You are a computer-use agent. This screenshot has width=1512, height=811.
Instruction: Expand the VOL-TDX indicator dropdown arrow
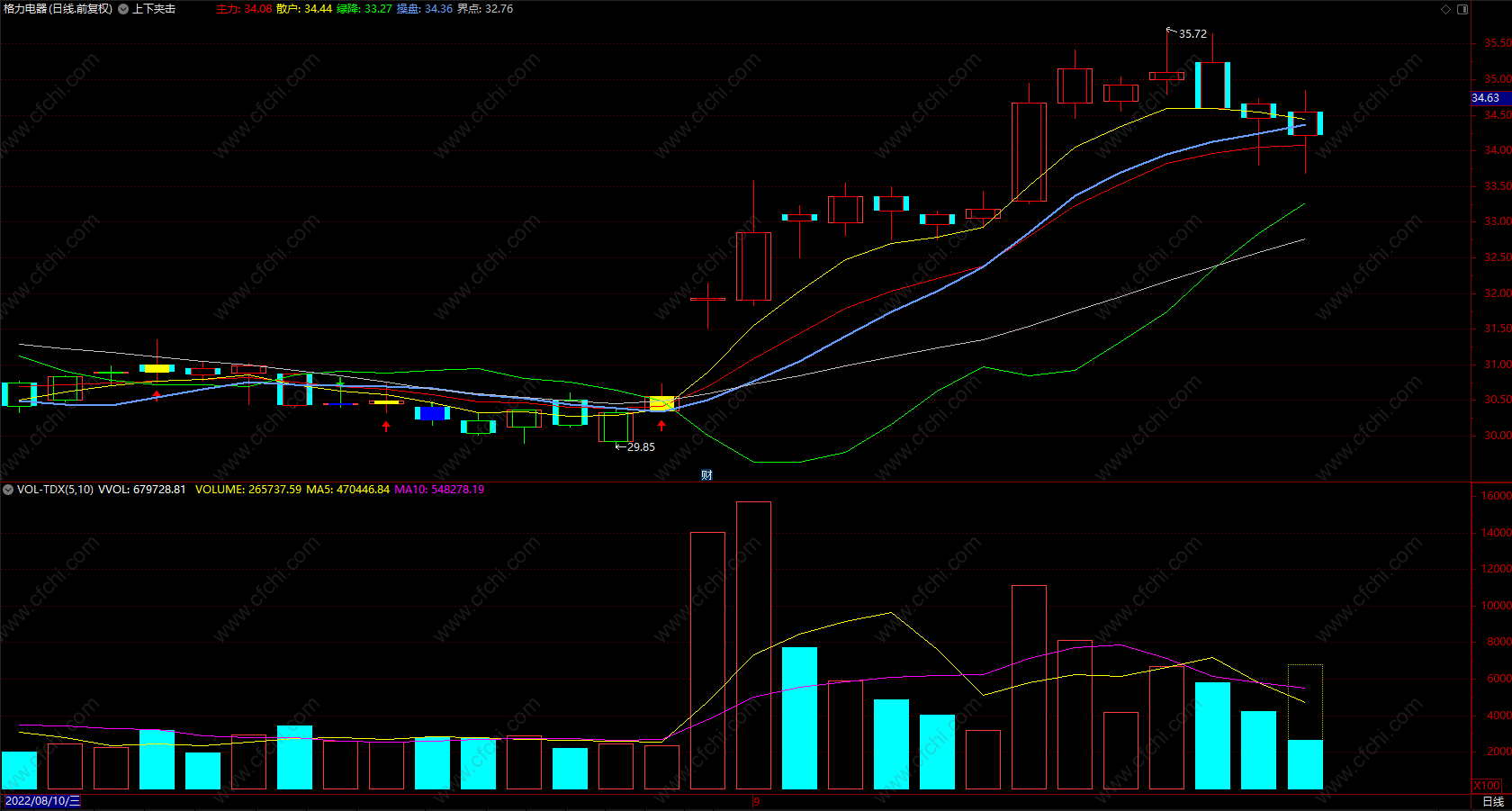coord(8,490)
